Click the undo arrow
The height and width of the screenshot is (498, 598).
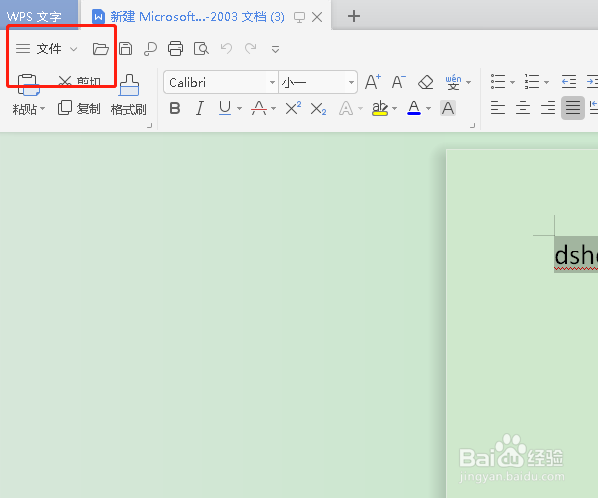click(227, 48)
